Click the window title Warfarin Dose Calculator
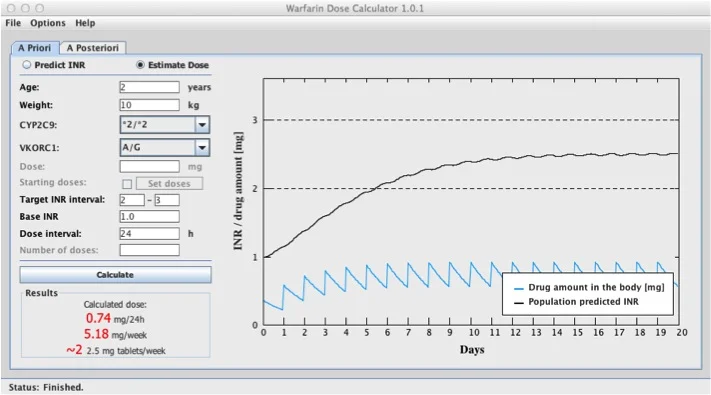 point(355,8)
